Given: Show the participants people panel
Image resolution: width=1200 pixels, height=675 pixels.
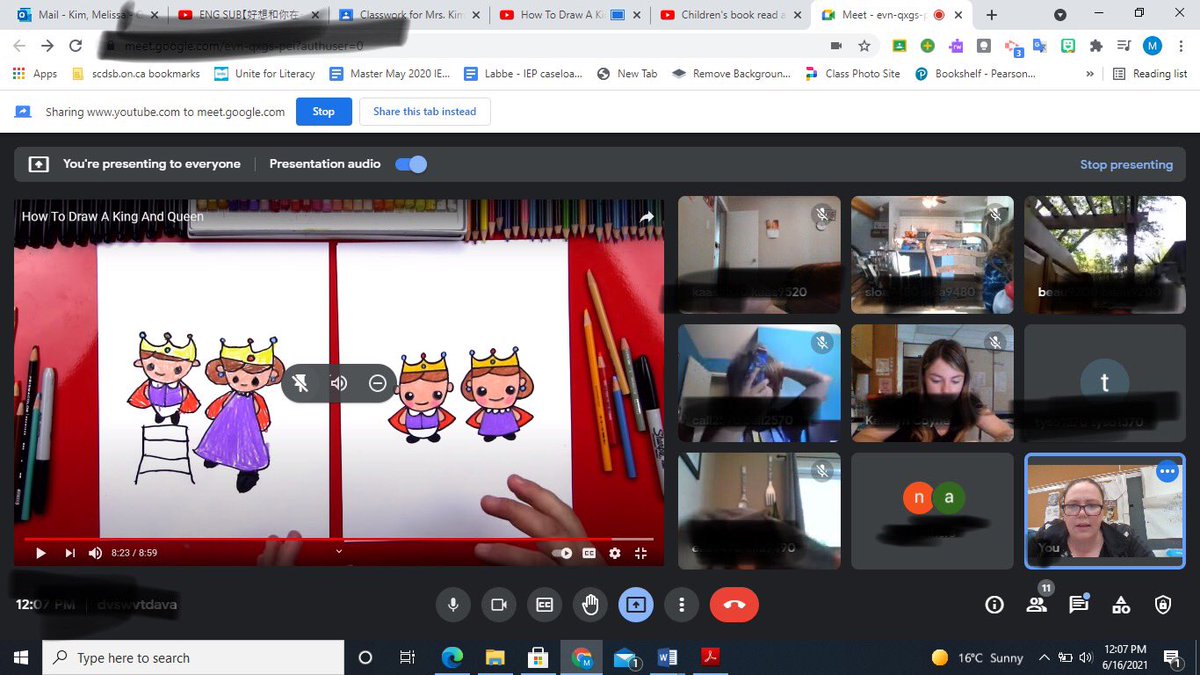Looking at the screenshot, I should (x=1036, y=604).
